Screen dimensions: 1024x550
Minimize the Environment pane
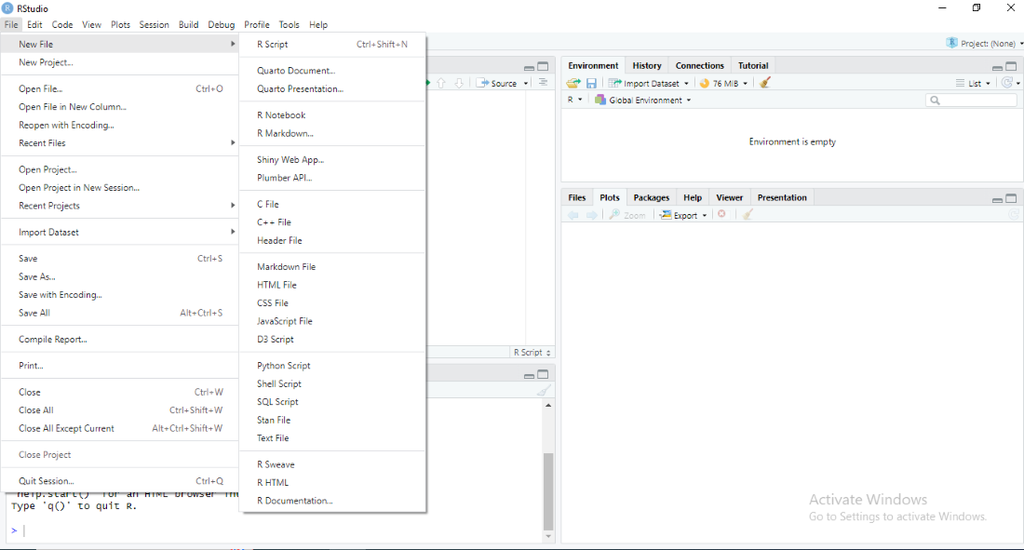tap(997, 67)
